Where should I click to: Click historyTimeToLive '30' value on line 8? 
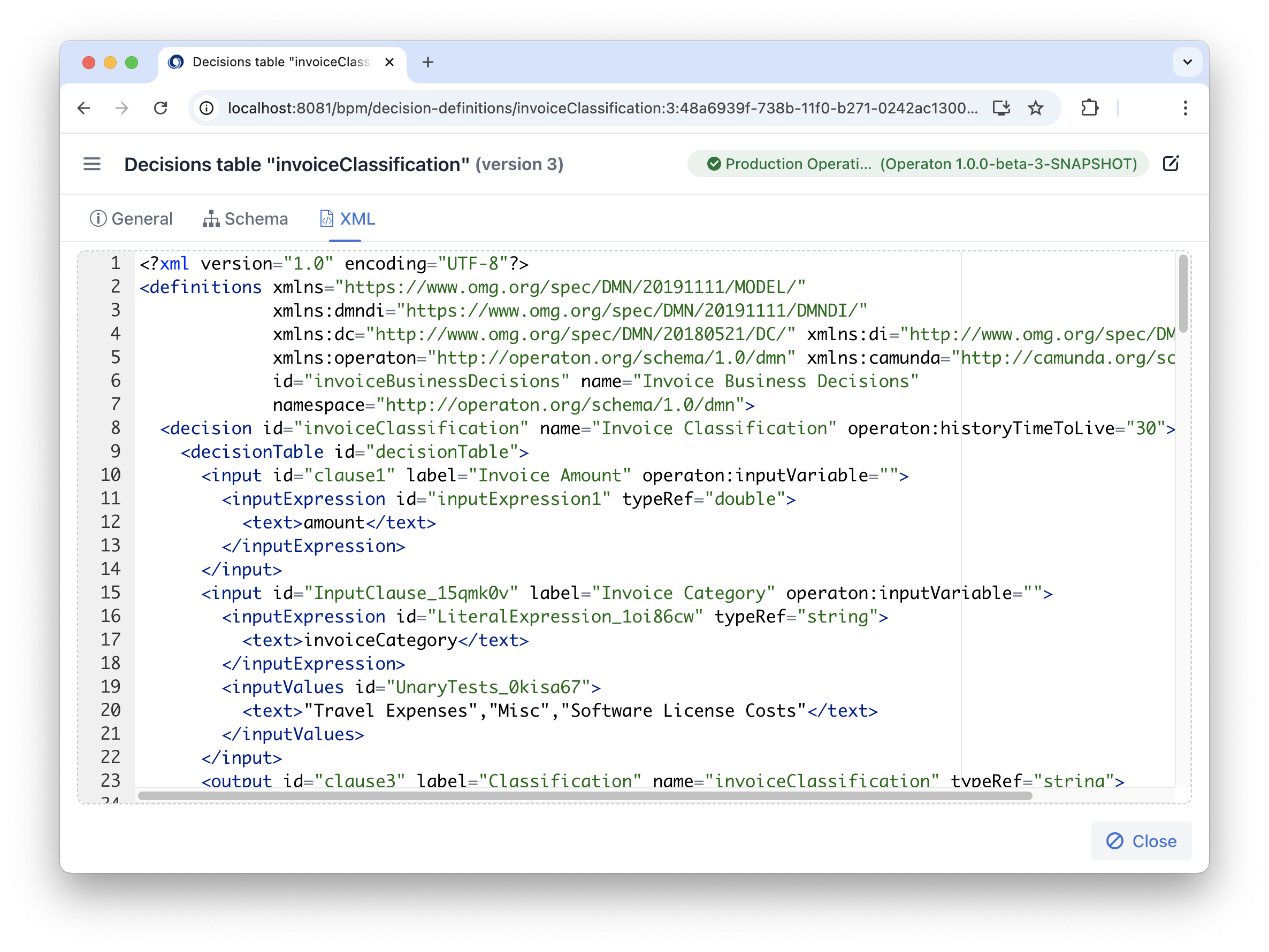1145,428
